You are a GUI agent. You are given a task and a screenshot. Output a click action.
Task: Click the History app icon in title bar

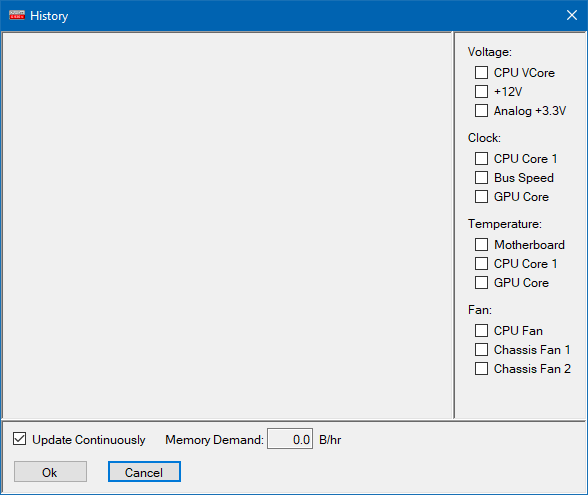(17, 15)
